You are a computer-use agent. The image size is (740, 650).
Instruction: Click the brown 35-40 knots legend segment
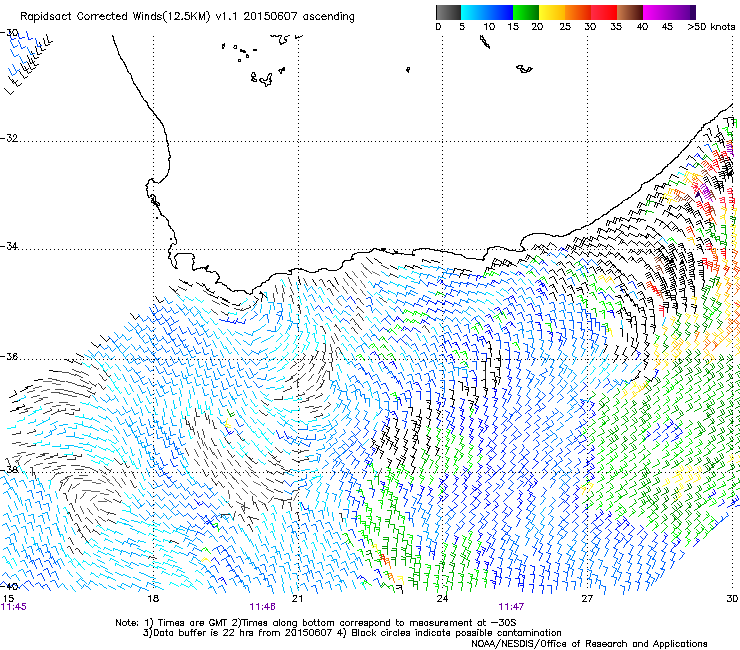(x=630, y=12)
